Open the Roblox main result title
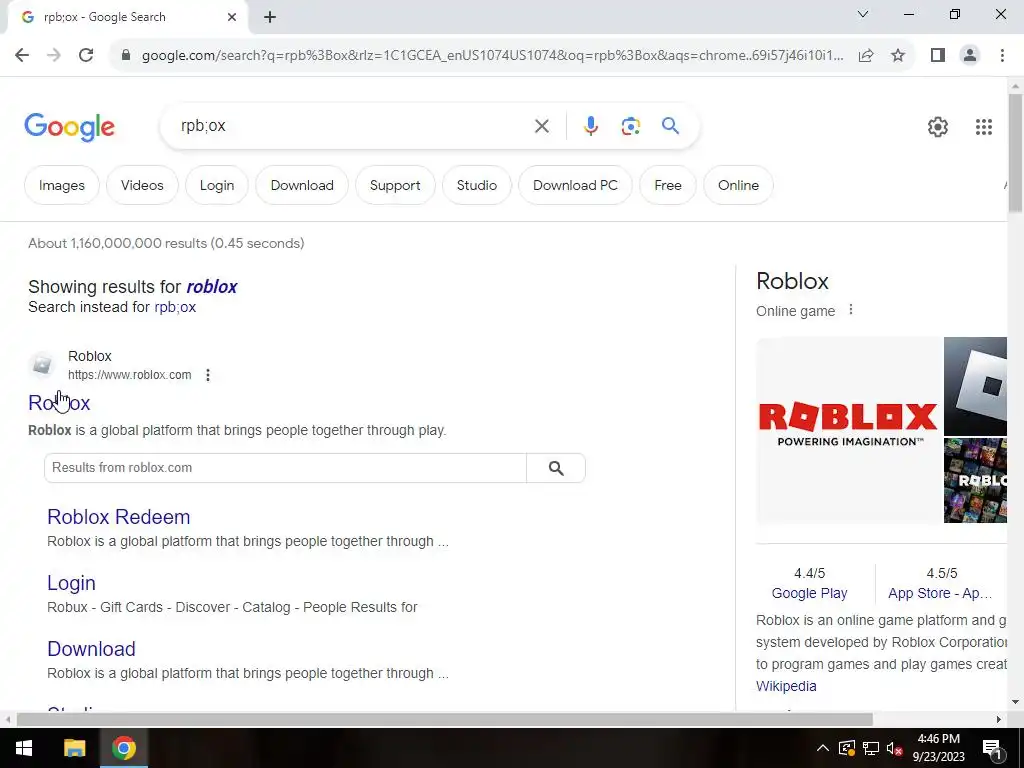The height and width of the screenshot is (768, 1024). 59,403
